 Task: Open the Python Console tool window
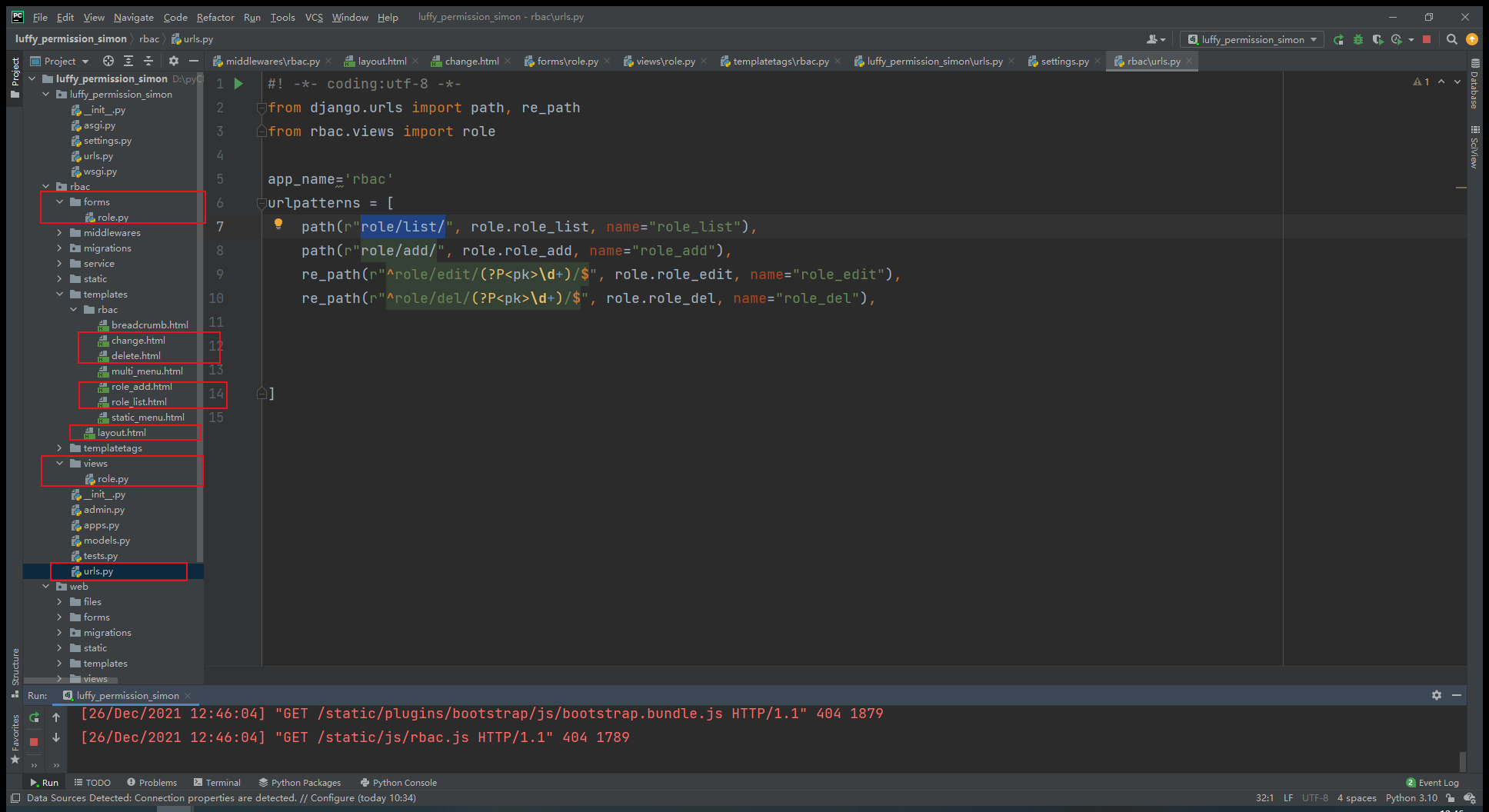(398, 783)
